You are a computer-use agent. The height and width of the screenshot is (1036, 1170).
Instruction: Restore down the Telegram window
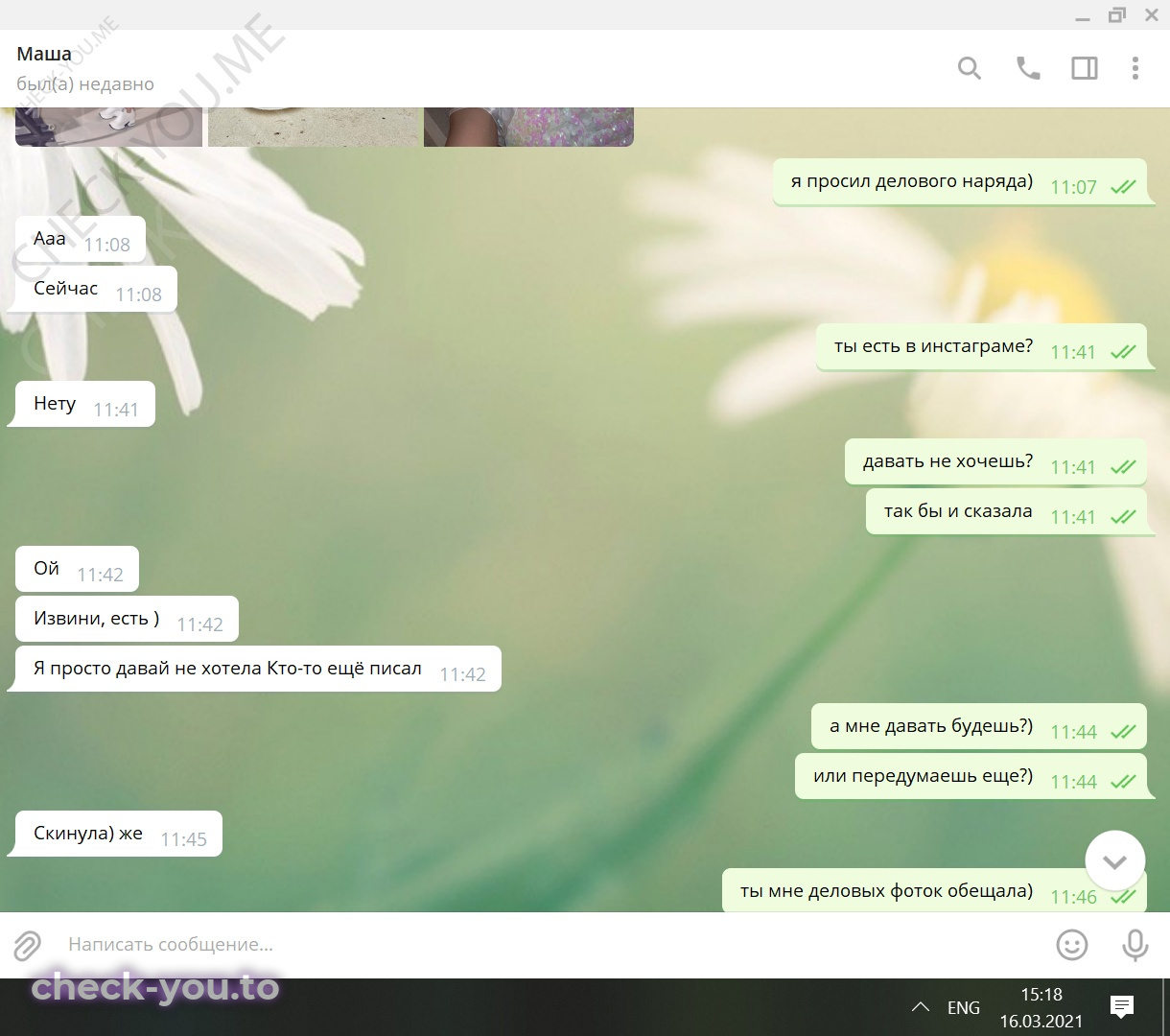point(1117,15)
